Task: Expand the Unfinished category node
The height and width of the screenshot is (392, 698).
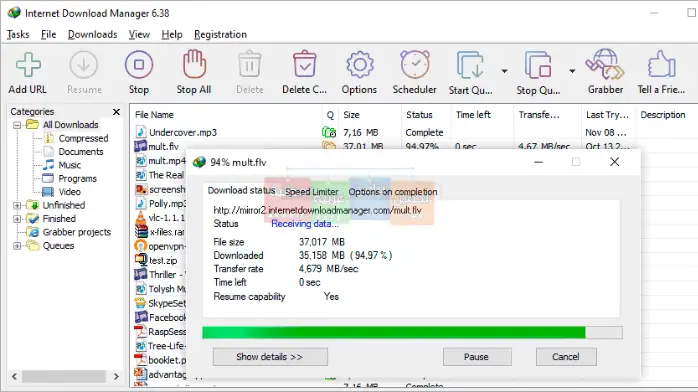Action: click(17, 206)
